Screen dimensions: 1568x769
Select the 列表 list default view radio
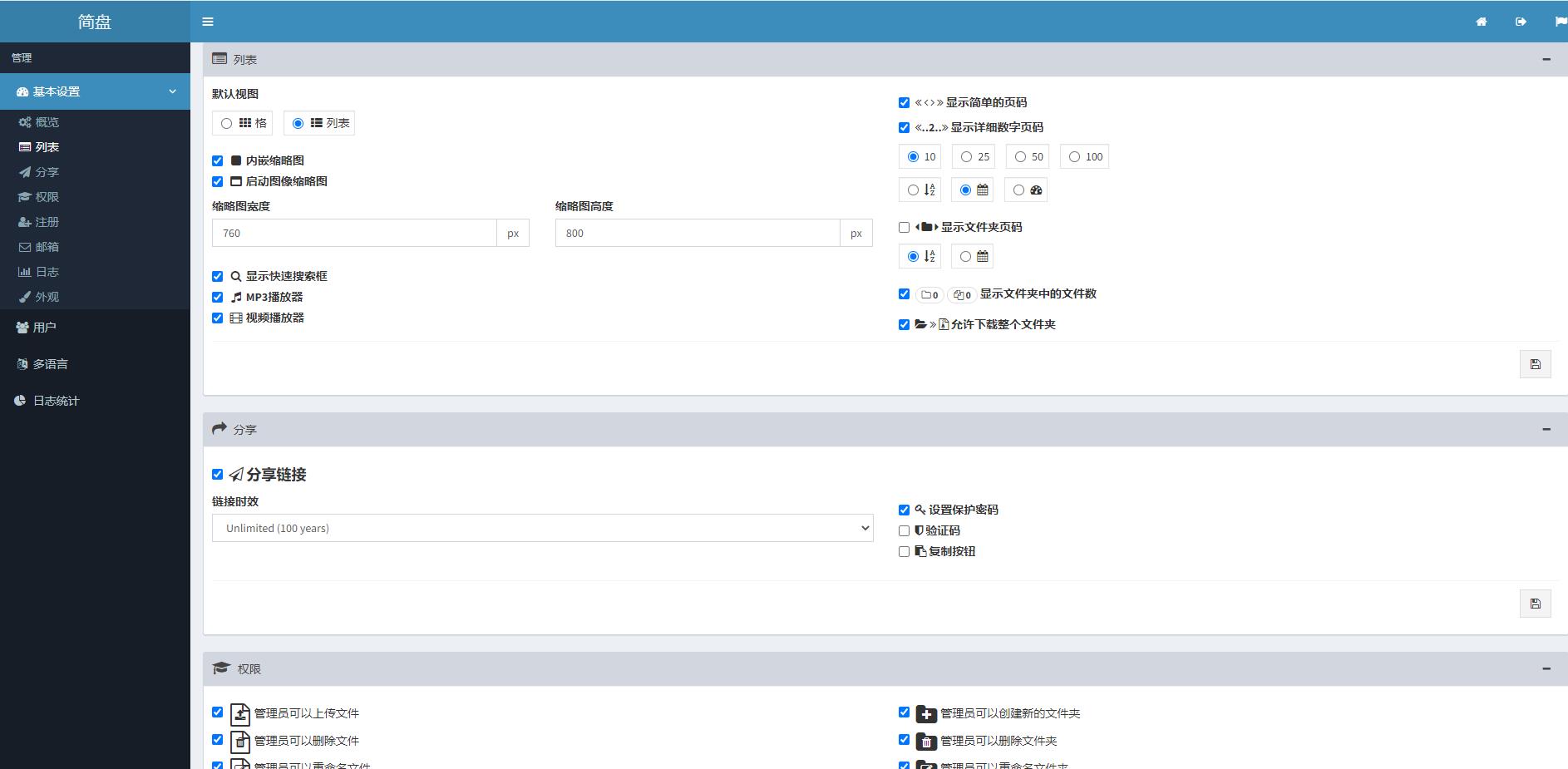298,123
